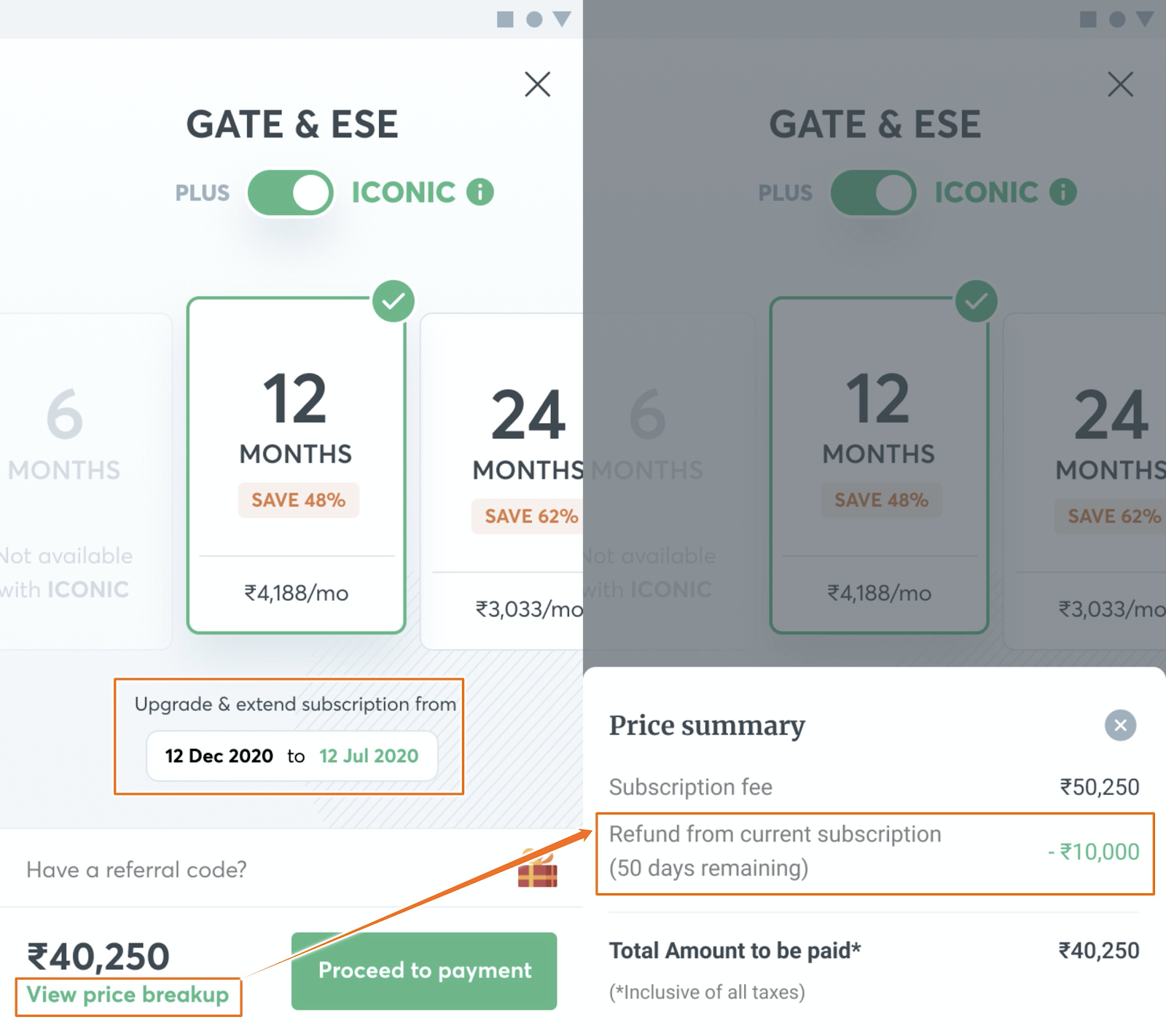1166x1036 pixels.
Task: Close the GATE & ESE plan screen
Action: 537,85
